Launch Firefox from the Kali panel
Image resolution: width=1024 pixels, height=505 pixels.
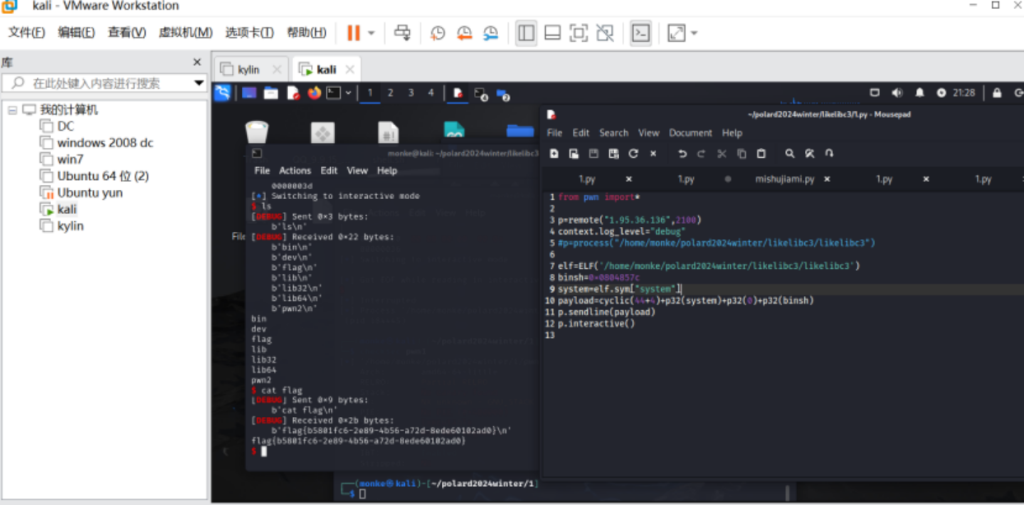point(314,93)
